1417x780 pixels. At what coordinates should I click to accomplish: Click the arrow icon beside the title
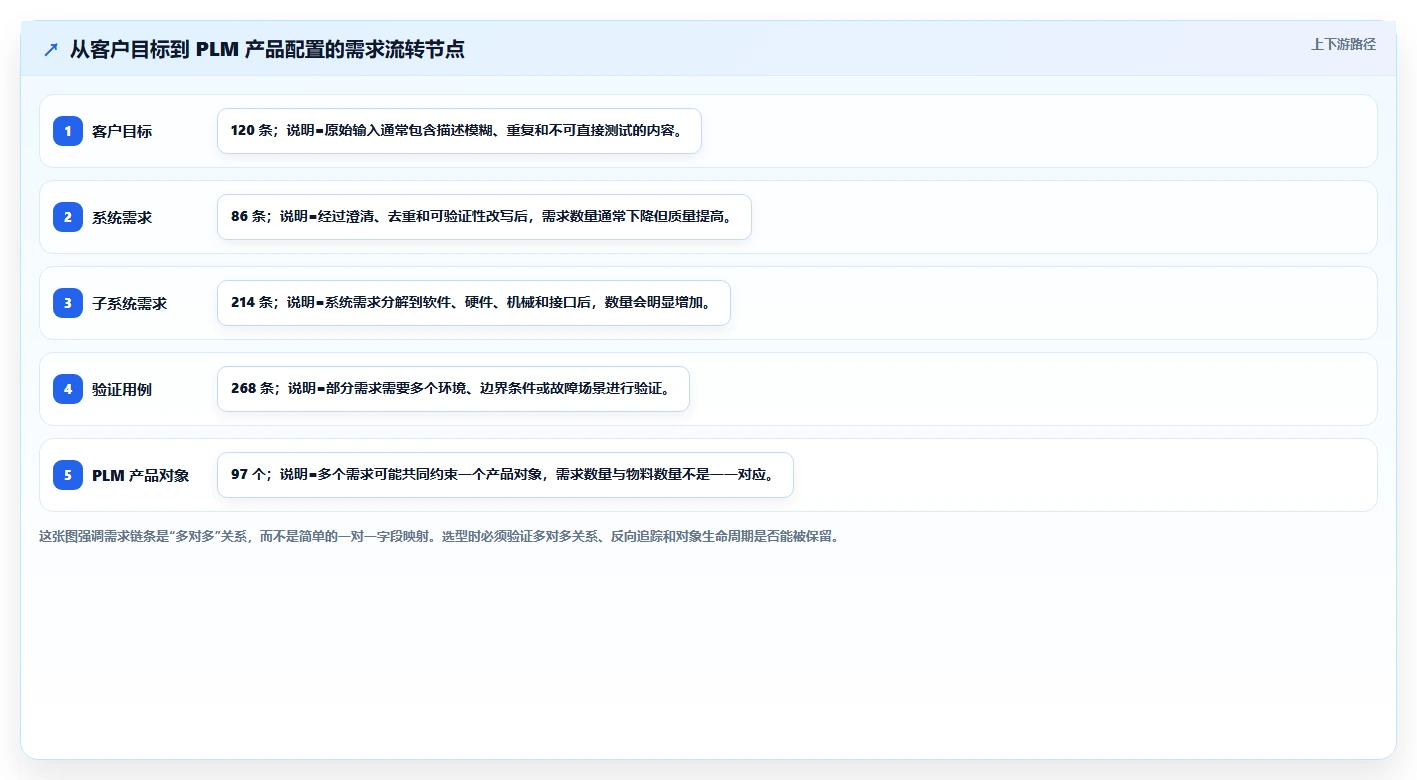[51, 49]
